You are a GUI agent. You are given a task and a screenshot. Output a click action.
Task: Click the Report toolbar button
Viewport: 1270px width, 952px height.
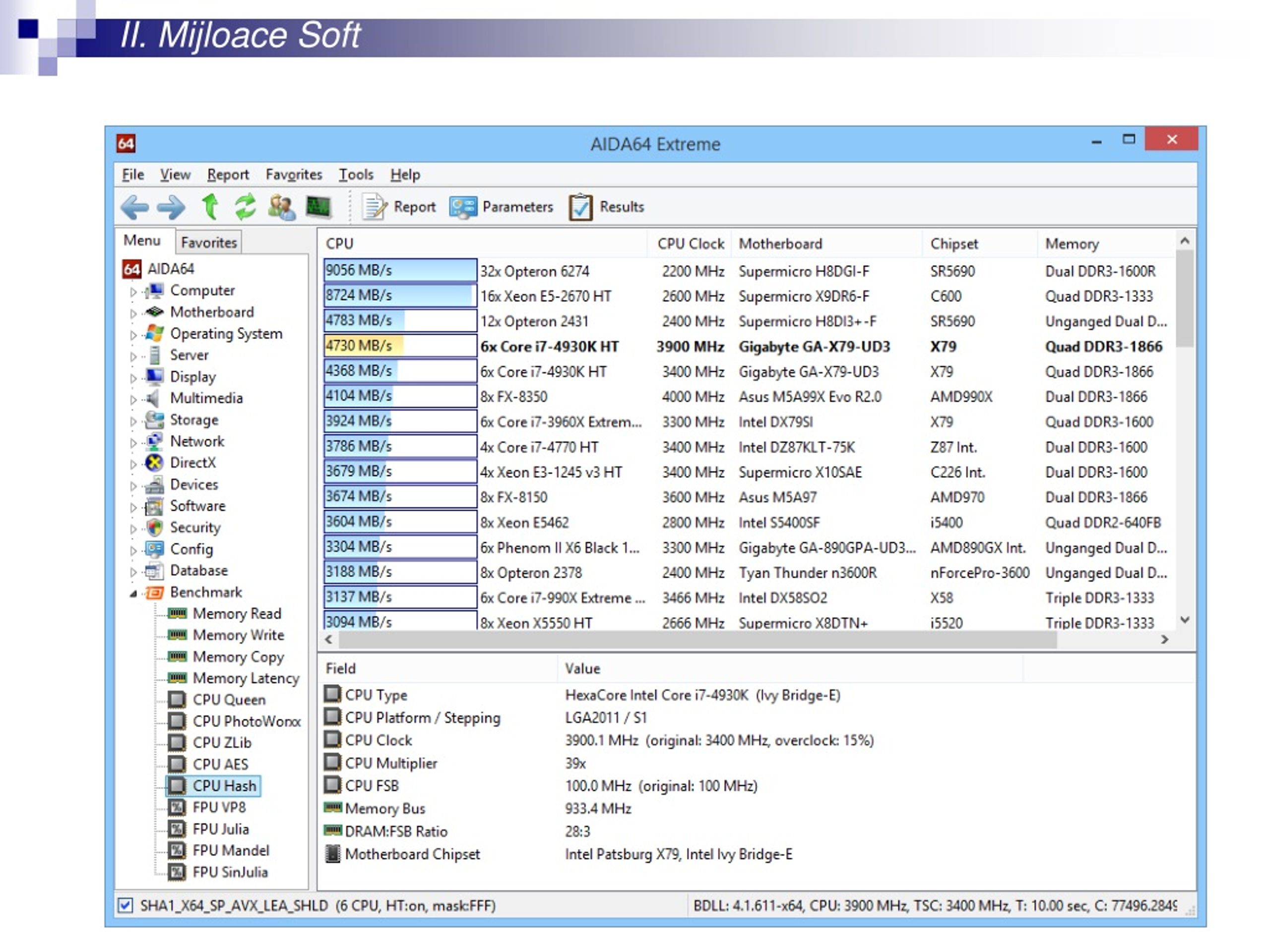[x=398, y=207]
